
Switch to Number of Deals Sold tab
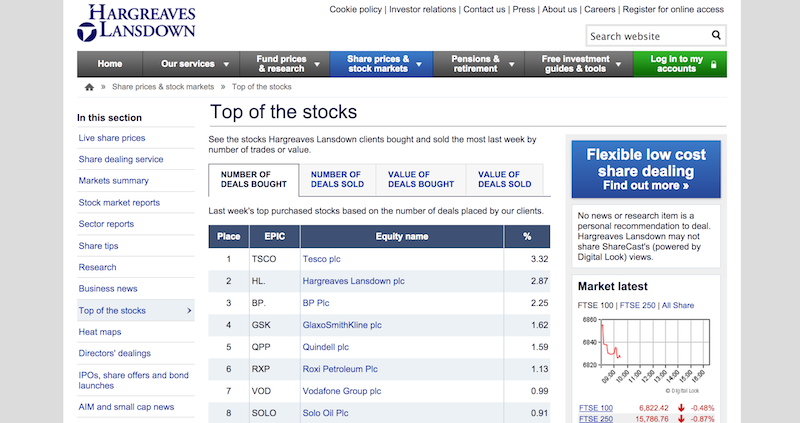(x=337, y=179)
